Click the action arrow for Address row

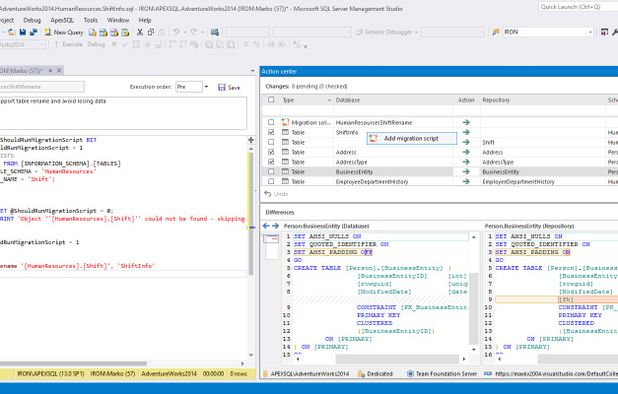coord(466,152)
